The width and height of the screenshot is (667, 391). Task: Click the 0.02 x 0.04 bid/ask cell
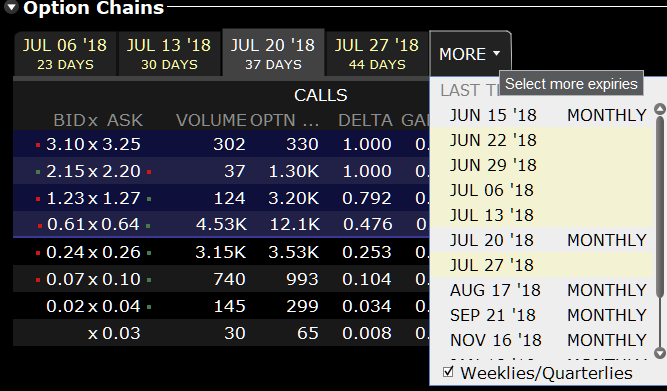[x=93, y=306]
